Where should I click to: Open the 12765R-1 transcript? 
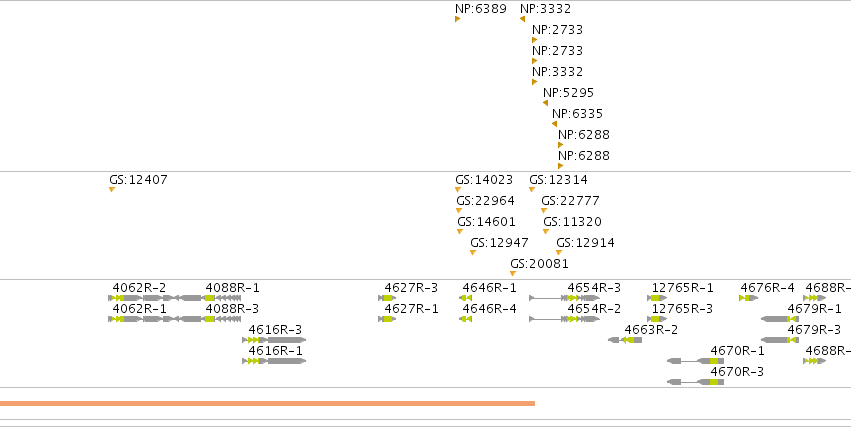pos(657,298)
